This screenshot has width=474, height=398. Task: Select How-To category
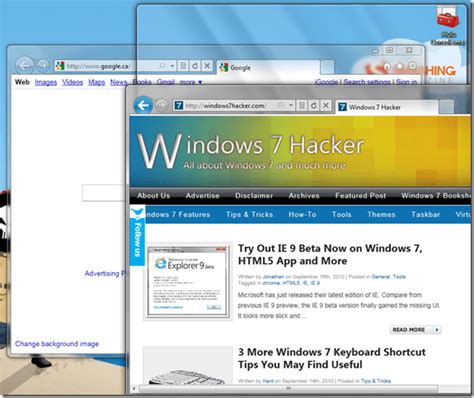[x=302, y=214]
